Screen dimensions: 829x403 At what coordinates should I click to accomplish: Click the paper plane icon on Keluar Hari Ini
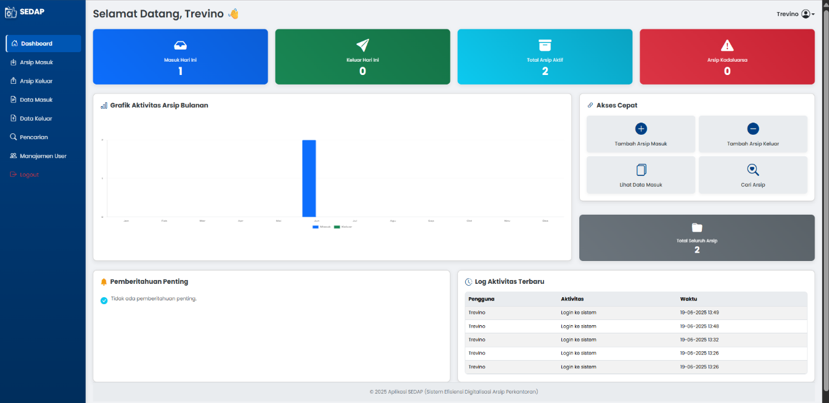coord(363,45)
